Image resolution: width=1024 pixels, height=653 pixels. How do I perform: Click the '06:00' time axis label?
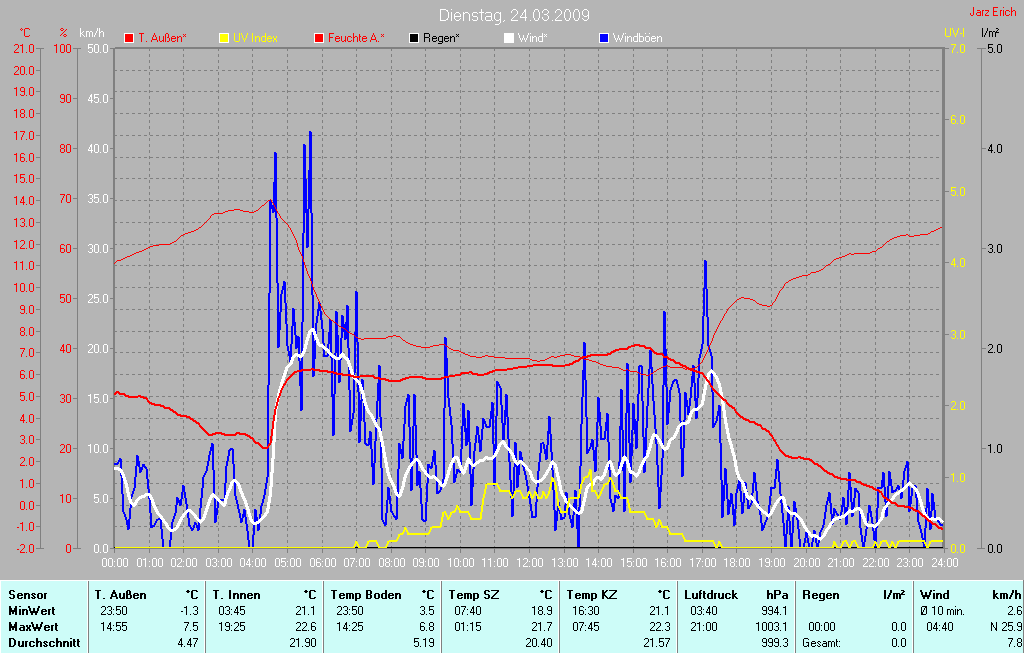coord(322,563)
